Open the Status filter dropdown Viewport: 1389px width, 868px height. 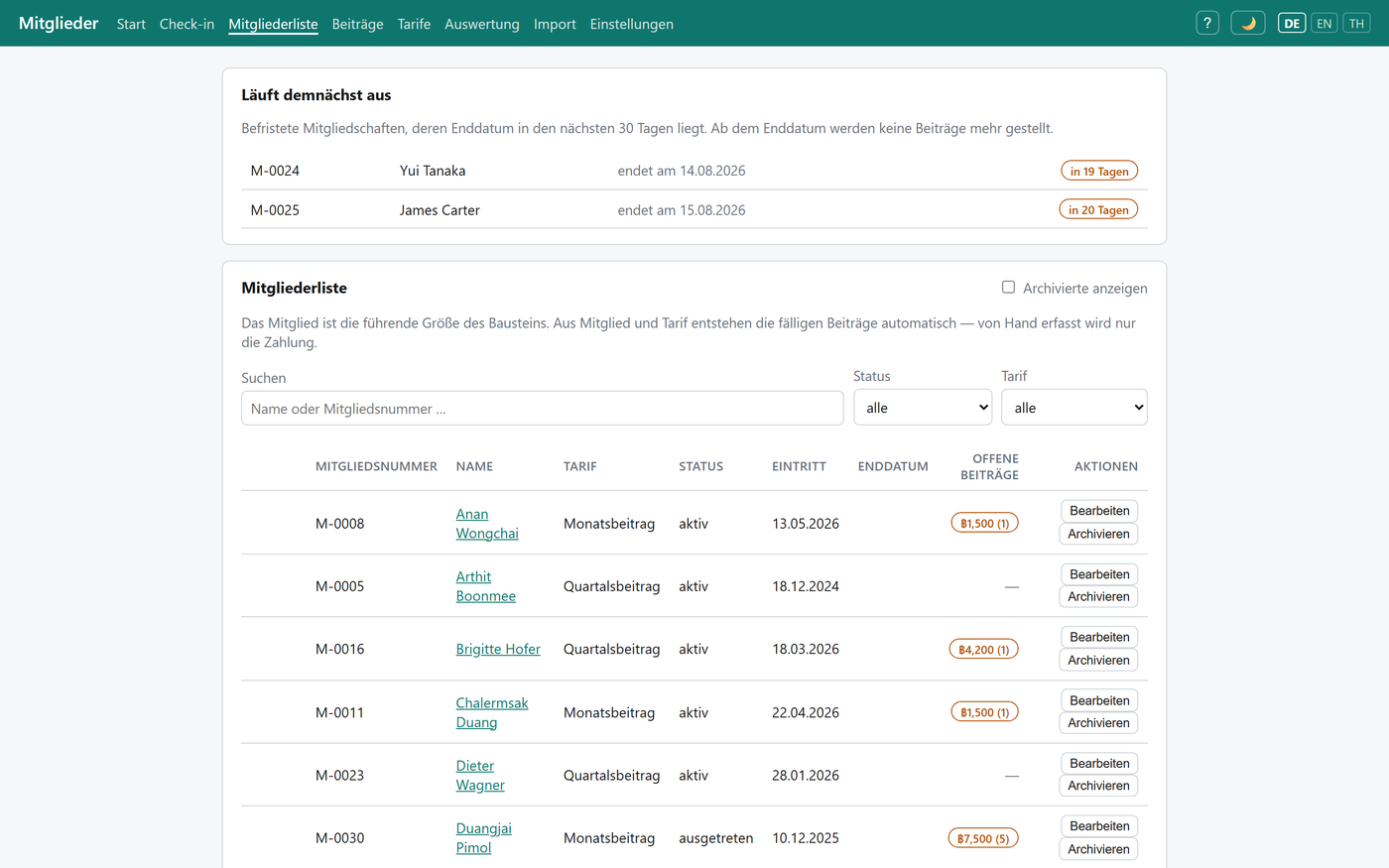[923, 408]
